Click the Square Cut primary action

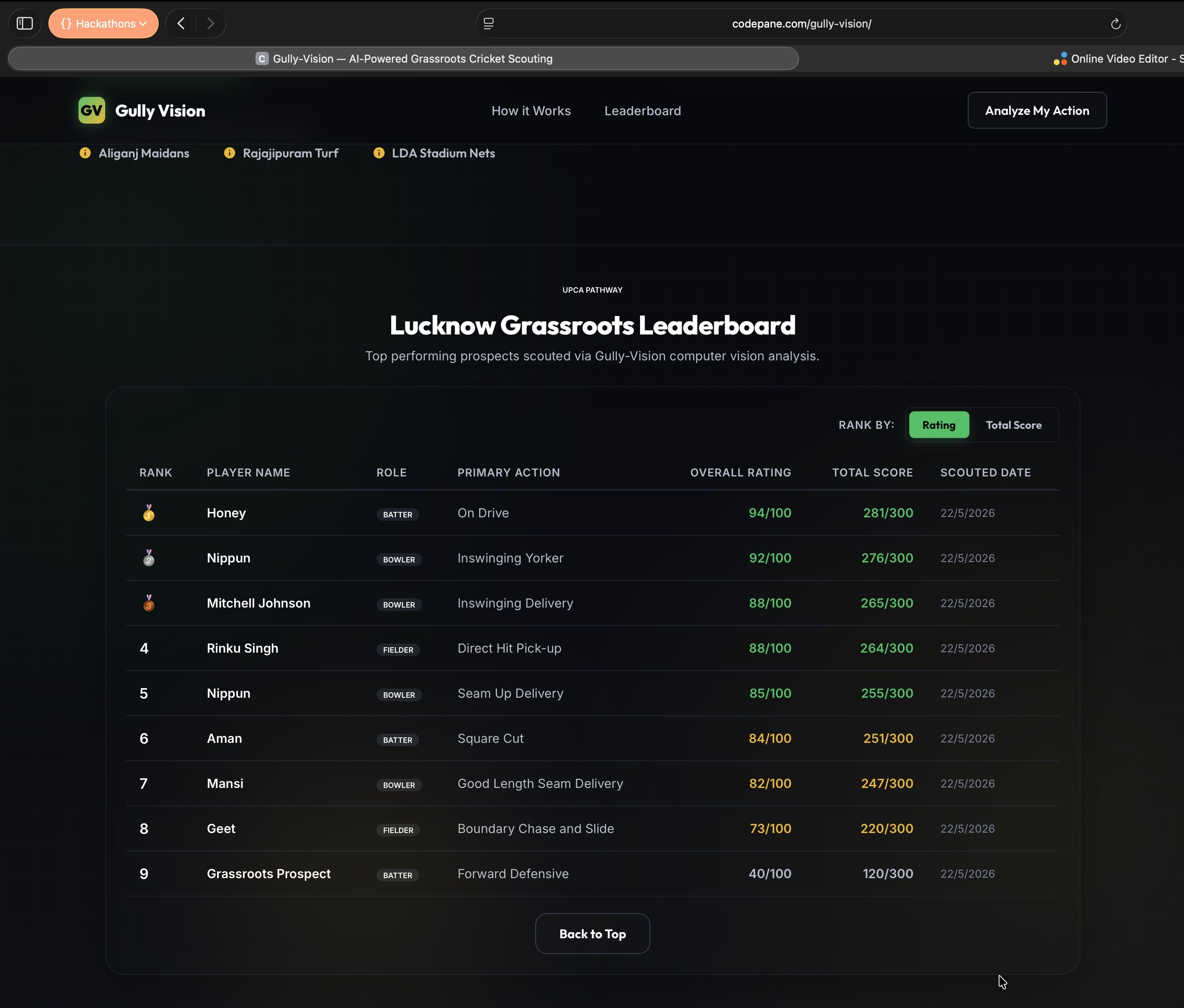click(490, 738)
